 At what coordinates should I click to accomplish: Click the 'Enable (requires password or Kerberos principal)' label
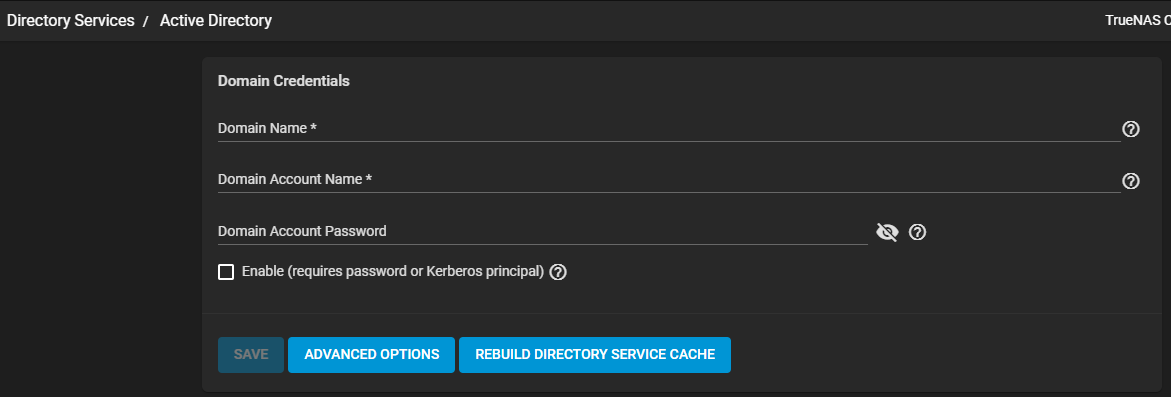[393, 272]
